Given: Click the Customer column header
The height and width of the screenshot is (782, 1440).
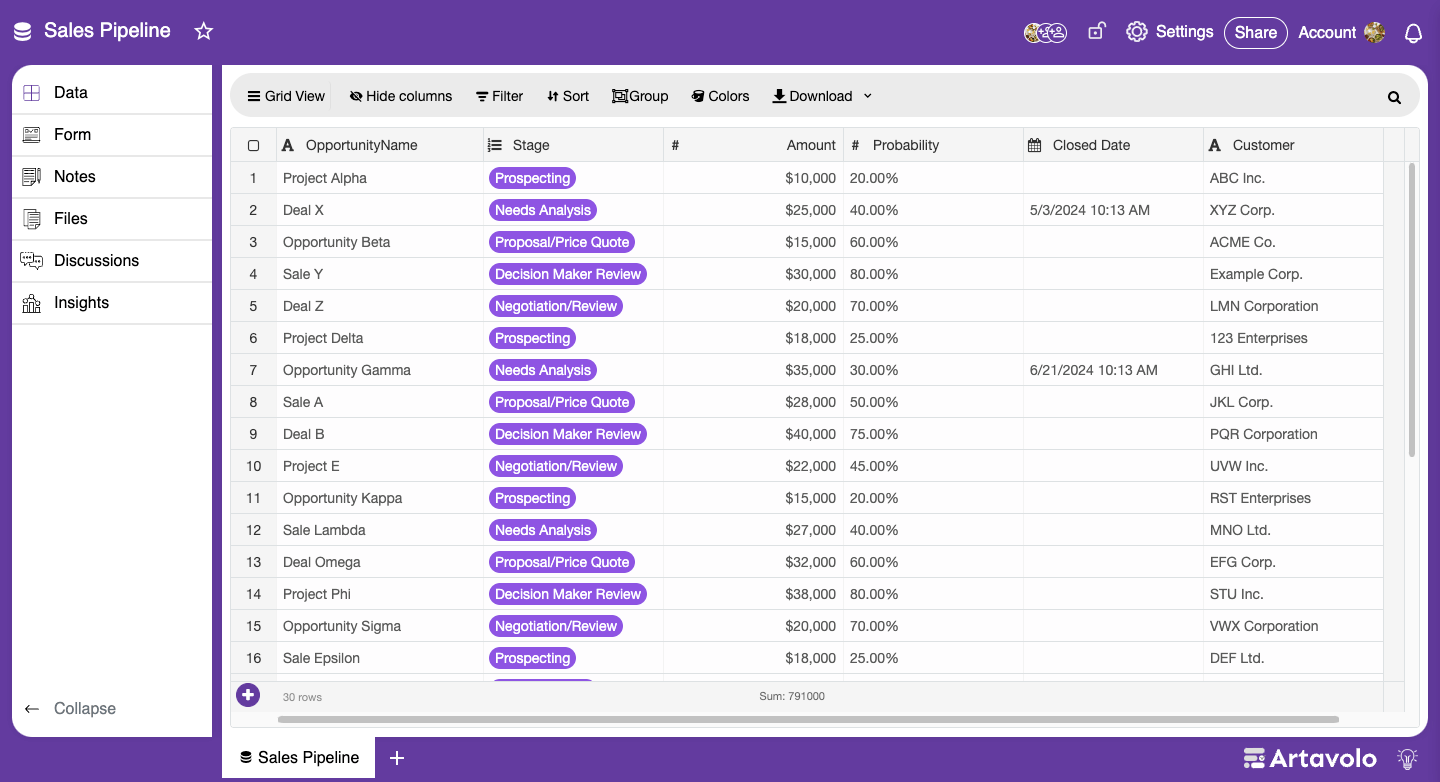Looking at the screenshot, I should [1293, 145].
